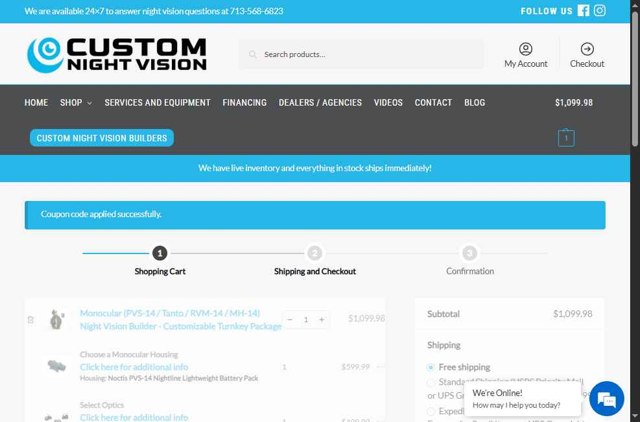Open the live chat bubble icon
640x422 pixels.
point(607,399)
